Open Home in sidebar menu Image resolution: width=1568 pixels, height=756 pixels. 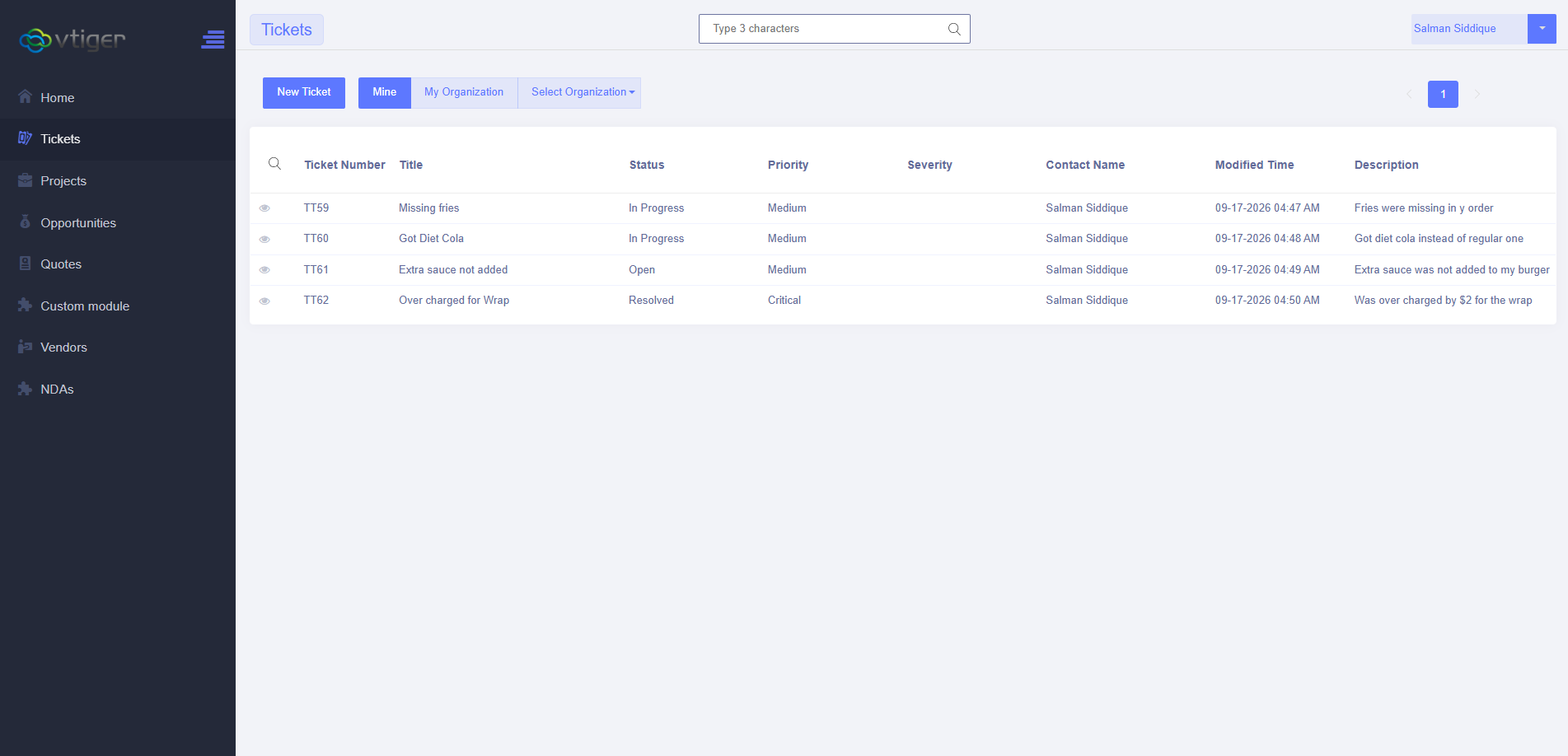coord(58,97)
